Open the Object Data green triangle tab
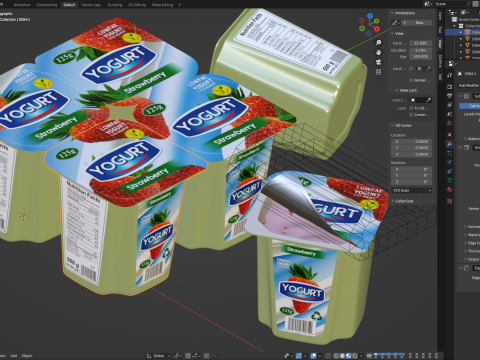This screenshot has width=480, height=360. [x=449, y=180]
